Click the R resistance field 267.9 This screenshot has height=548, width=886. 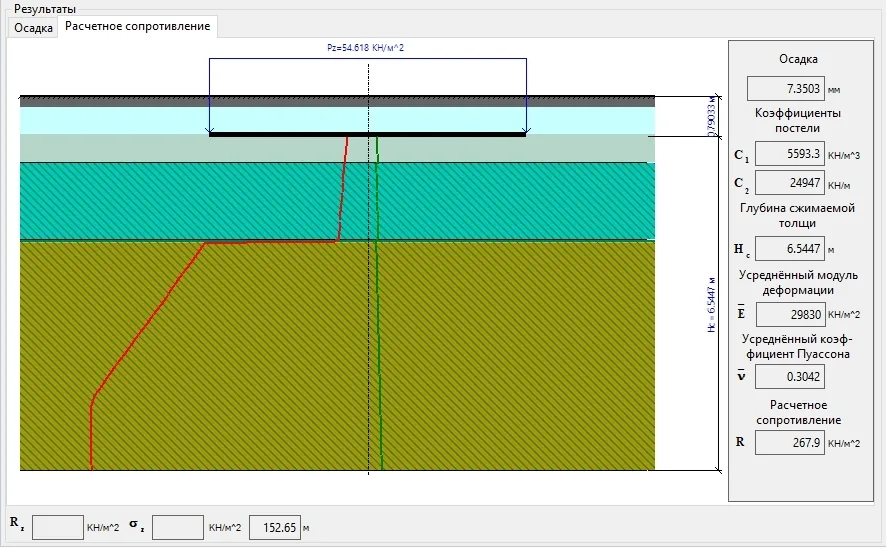[x=789, y=442]
